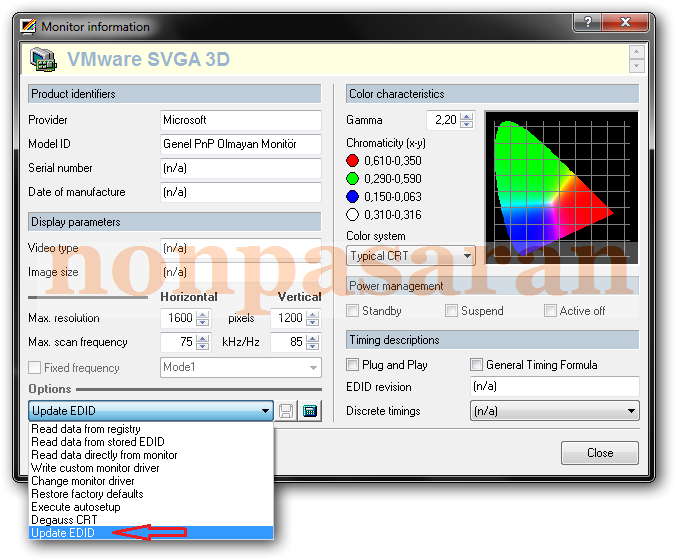Click the EDID revision field
676x560 pixels.
(554, 386)
